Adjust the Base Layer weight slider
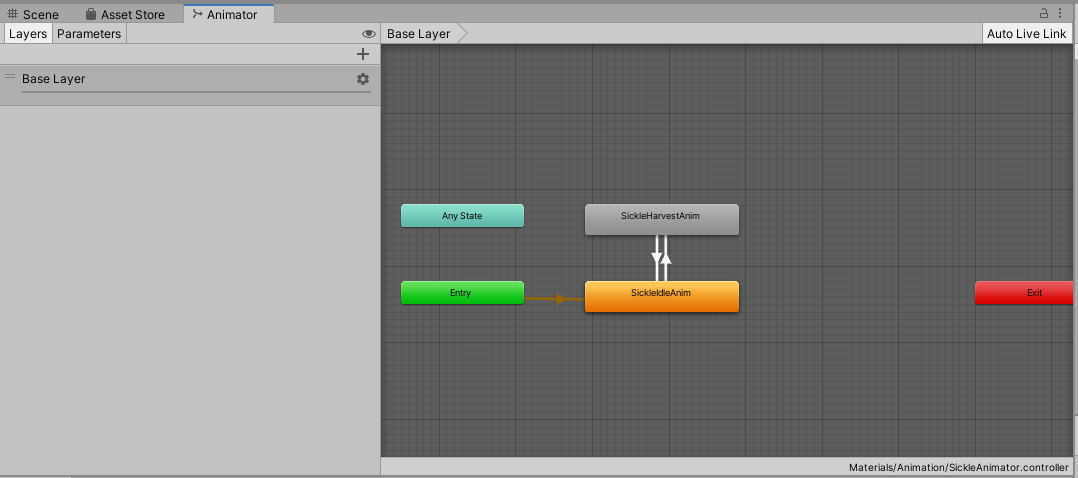 [196, 91]
